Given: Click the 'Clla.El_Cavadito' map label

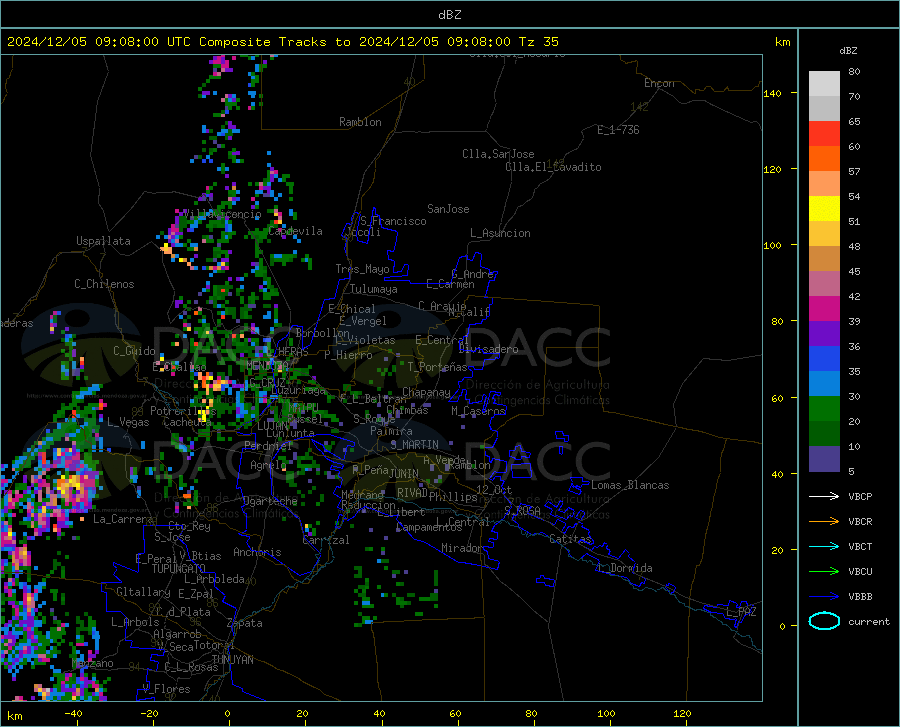Looking at the screenshot, I should [x=553, y=167].
